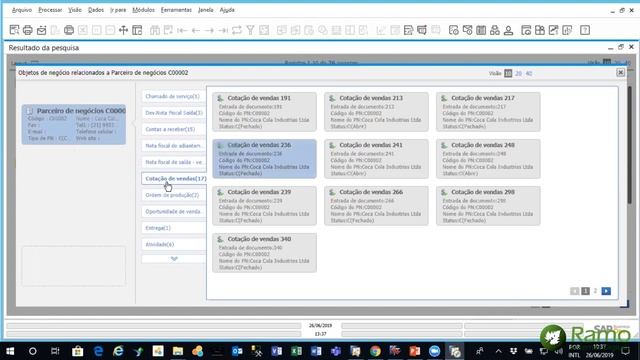Click the printer icon in toolbar
Screen dimensions: 640x360
click(x=28, y=30)
